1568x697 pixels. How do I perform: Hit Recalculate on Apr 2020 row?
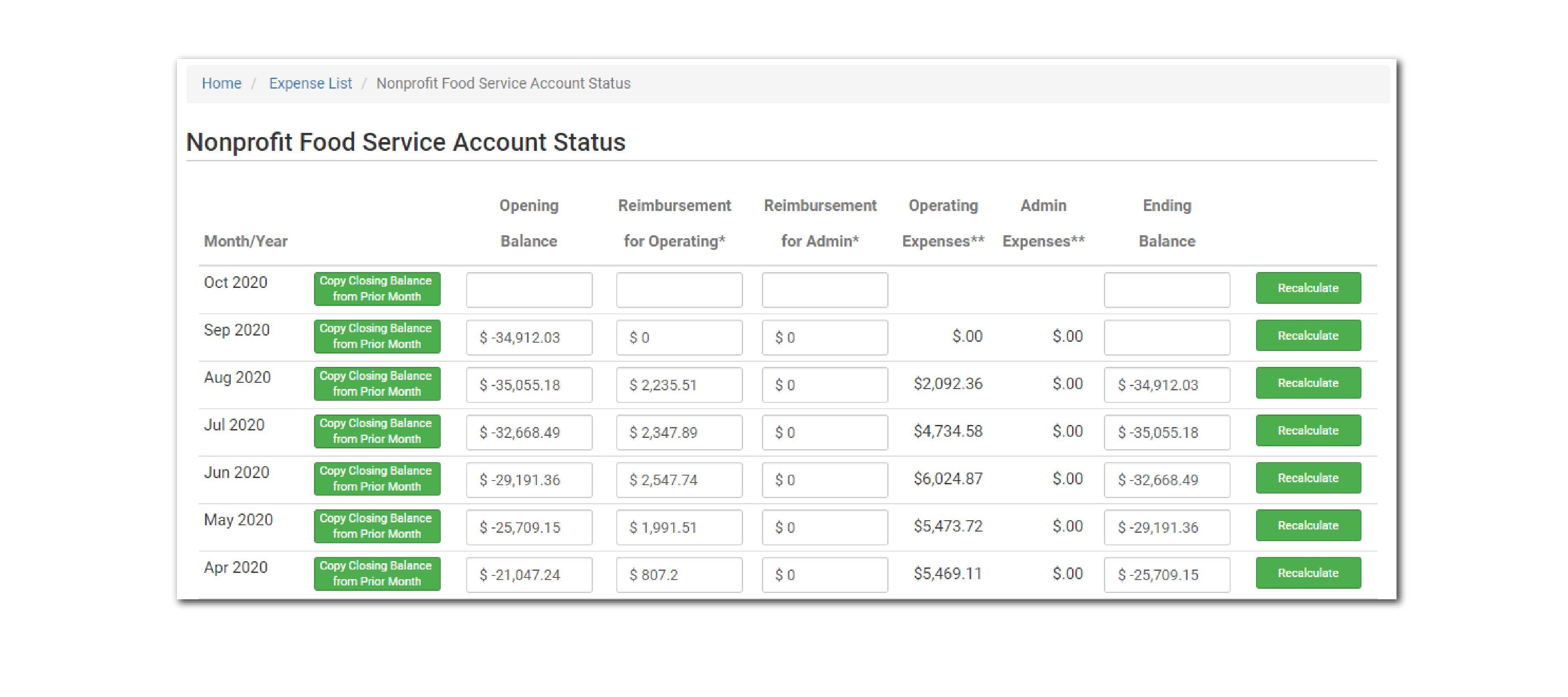coord(1308,573)
